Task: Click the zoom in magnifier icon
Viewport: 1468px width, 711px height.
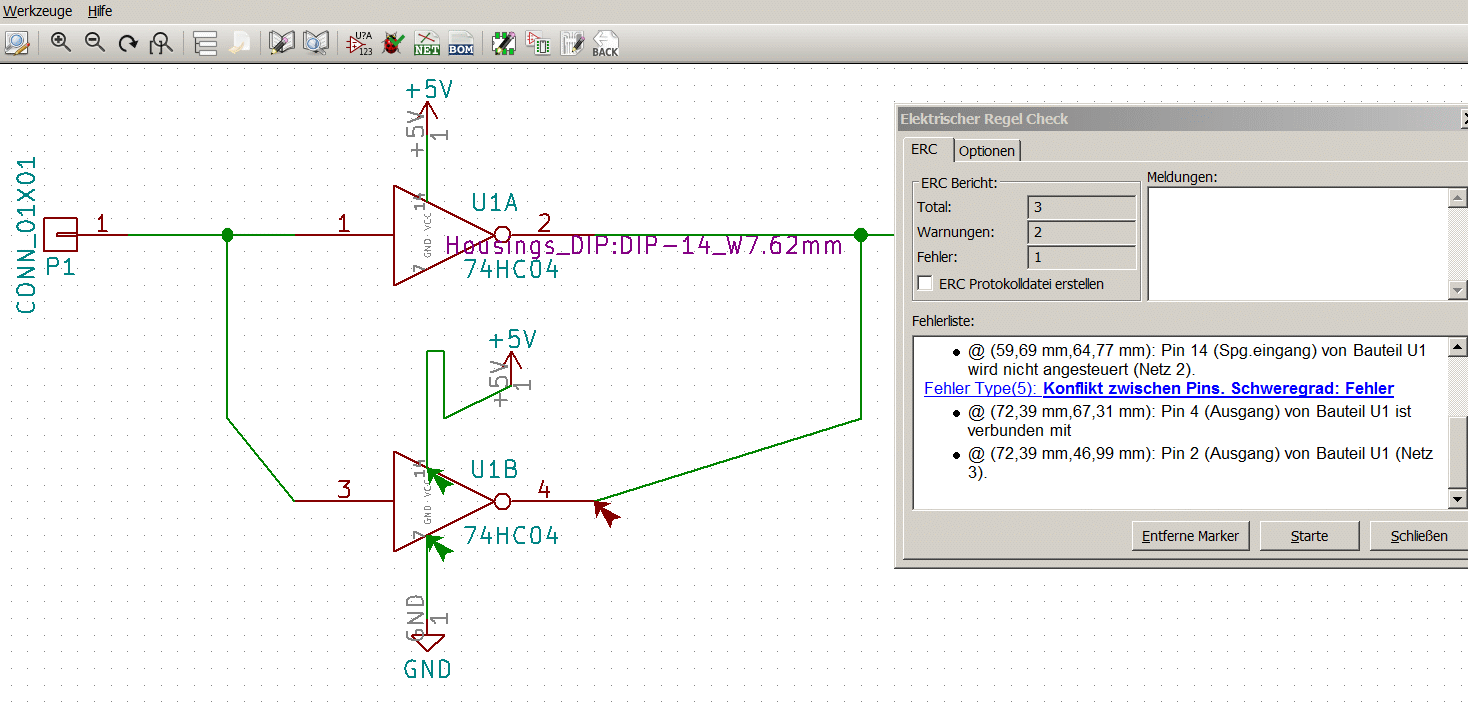Action: (61, 43)
